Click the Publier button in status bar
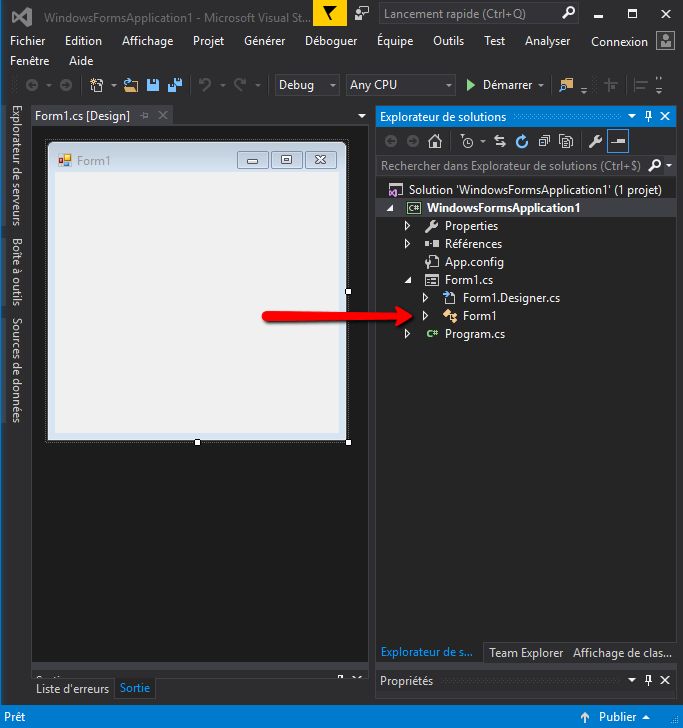The height and width of the screenshot is (728, 683). (x=617, y=717)
